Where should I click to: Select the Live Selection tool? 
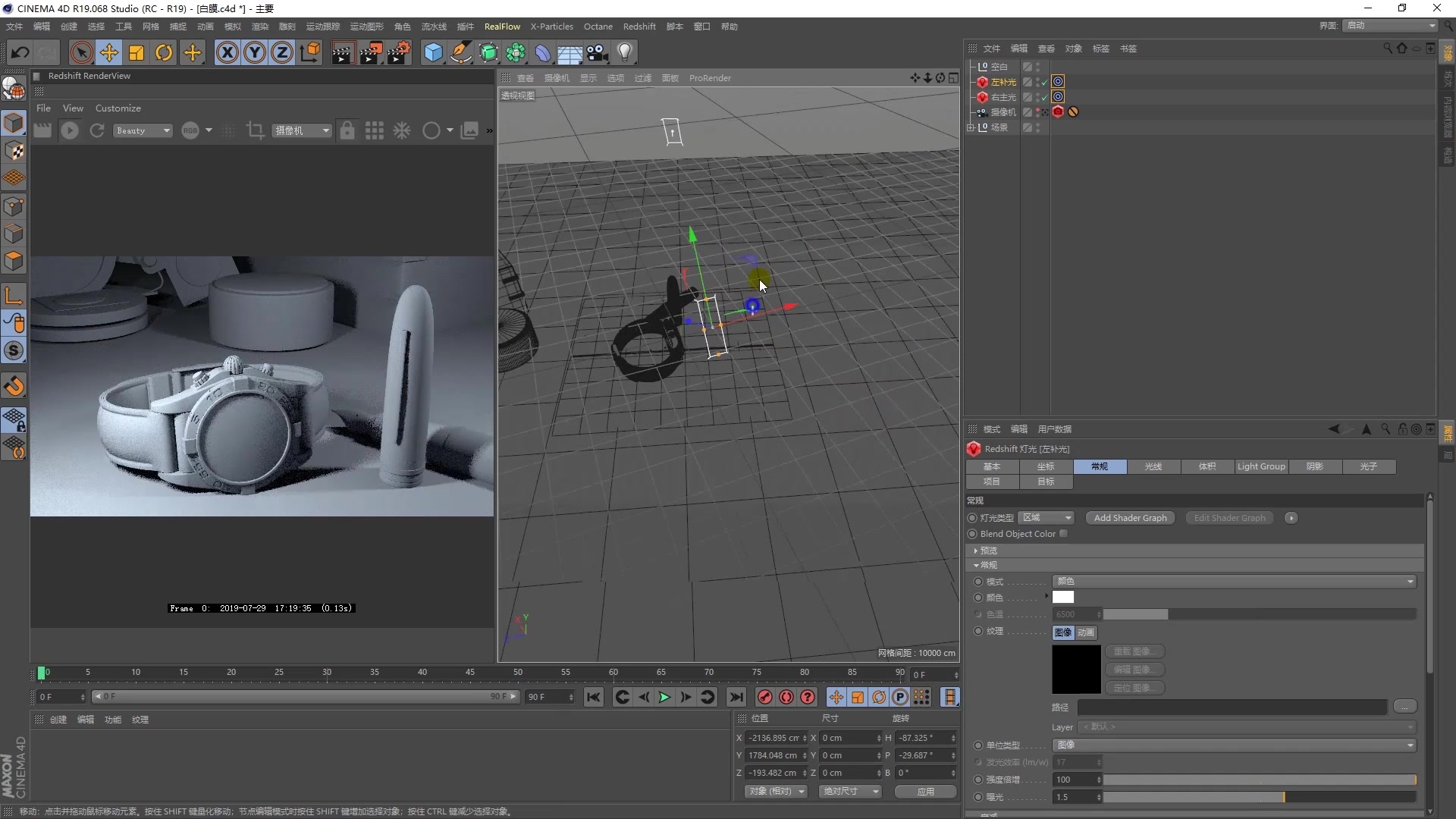80,52
